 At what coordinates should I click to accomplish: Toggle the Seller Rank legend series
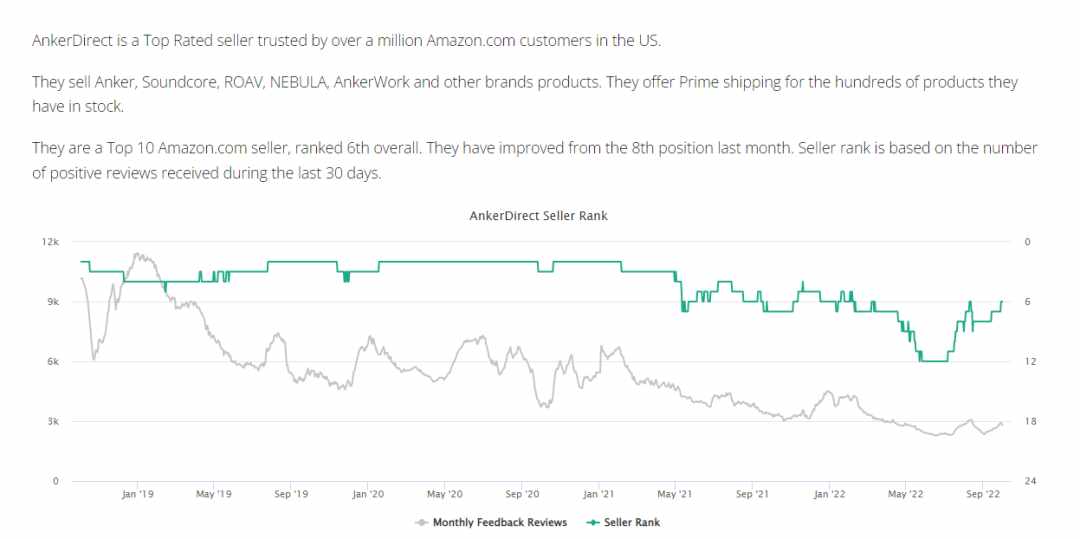[x=623, y=522]
